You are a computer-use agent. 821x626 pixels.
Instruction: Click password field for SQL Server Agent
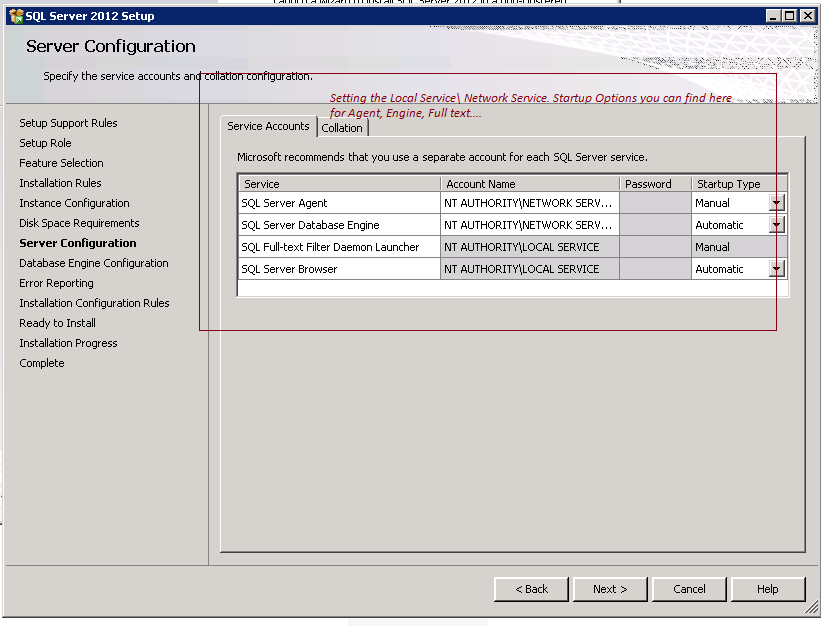656,203
